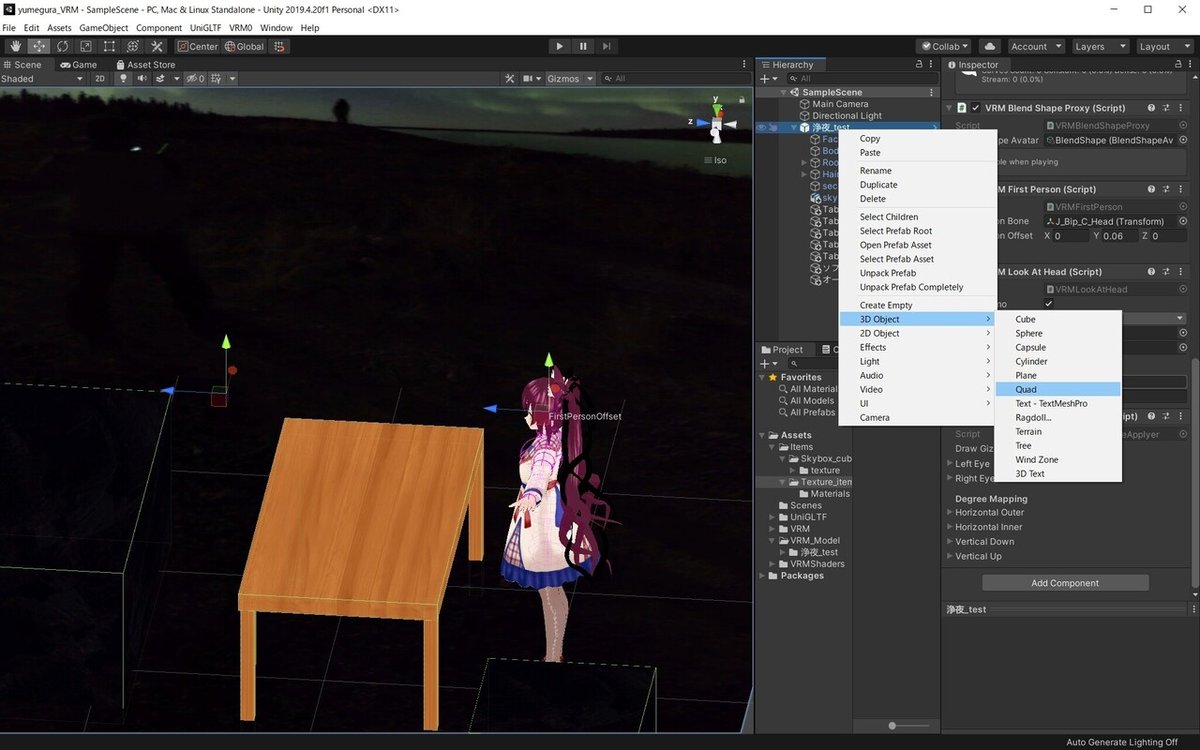This screenshot has width=1200, height=750.
Task: Adjust Project panel icon size slider
Action: tap(893, 725)
